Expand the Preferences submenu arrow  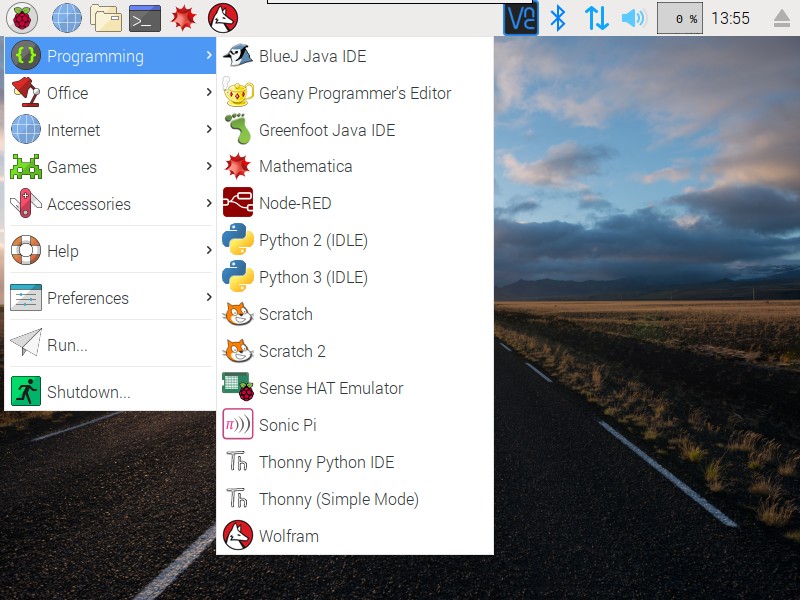(x=209, y=297)
